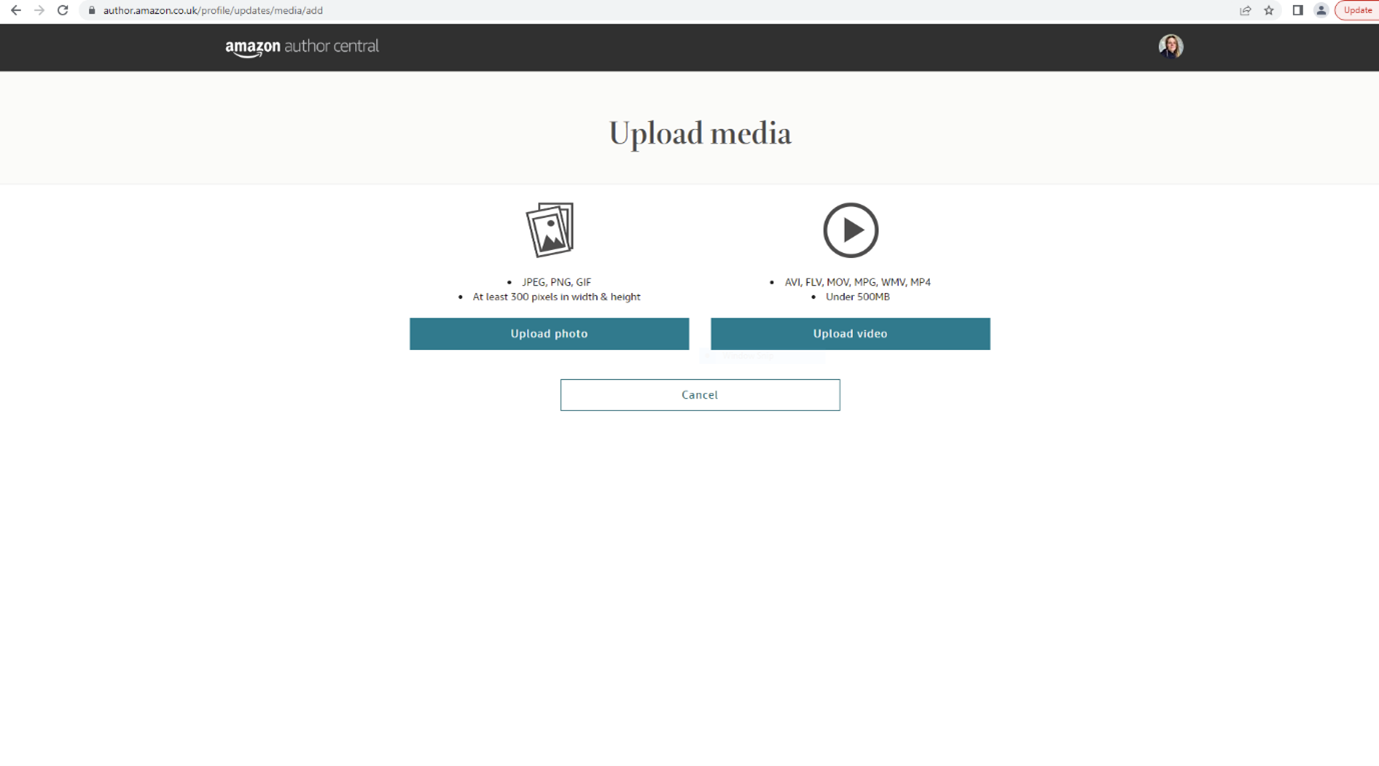The height and width of the screenshot is (766, 1379).
Task: Go back to the previous page
Action: (x=16, y=11)
